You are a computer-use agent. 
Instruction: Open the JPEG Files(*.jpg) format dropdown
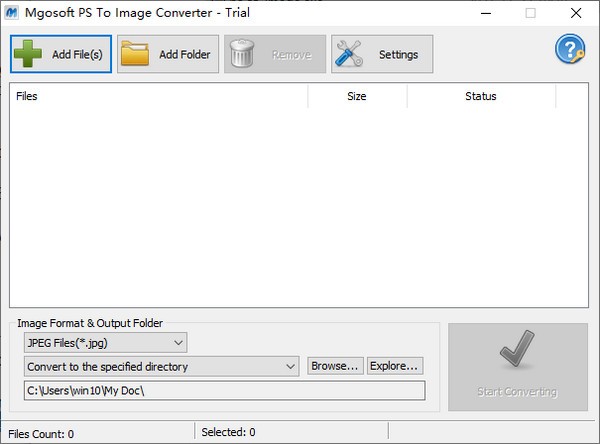pyautogui.click(x=106, y=343)
